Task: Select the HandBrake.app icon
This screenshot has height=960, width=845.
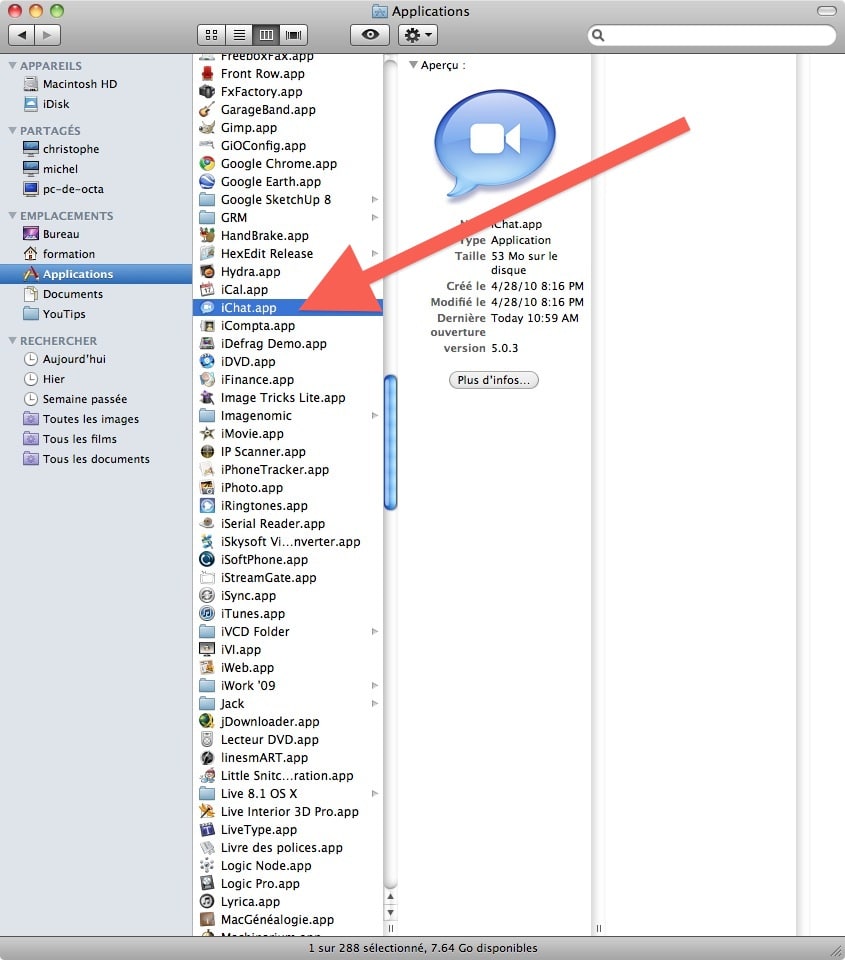Action: coord(207,235)
